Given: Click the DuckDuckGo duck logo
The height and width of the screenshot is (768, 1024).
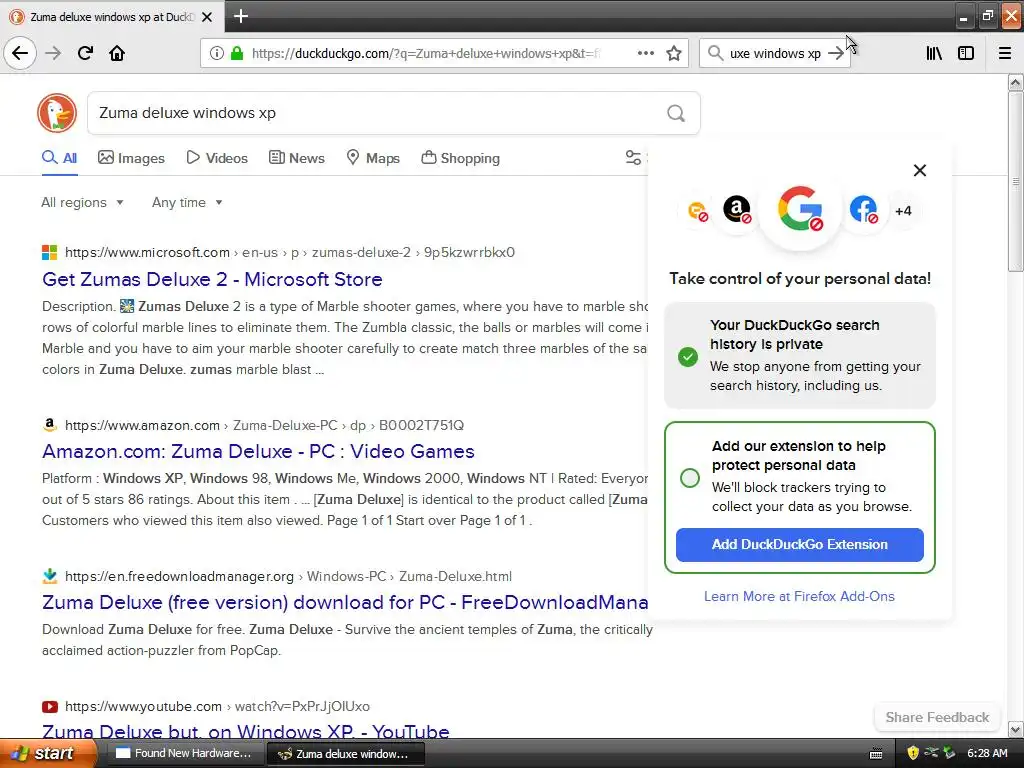Looking at the screenshot, I should point(57,113).
